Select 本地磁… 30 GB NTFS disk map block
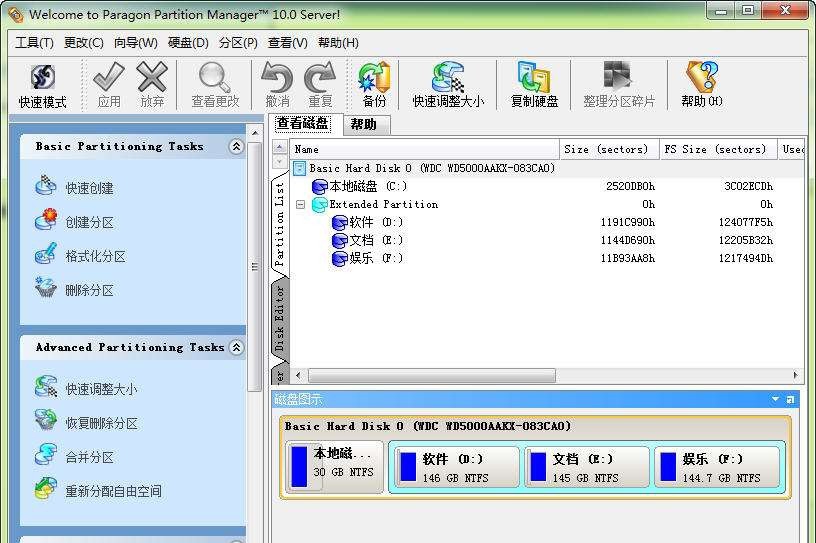This screenshot has width=816, height=543. (x=334, y=466)
